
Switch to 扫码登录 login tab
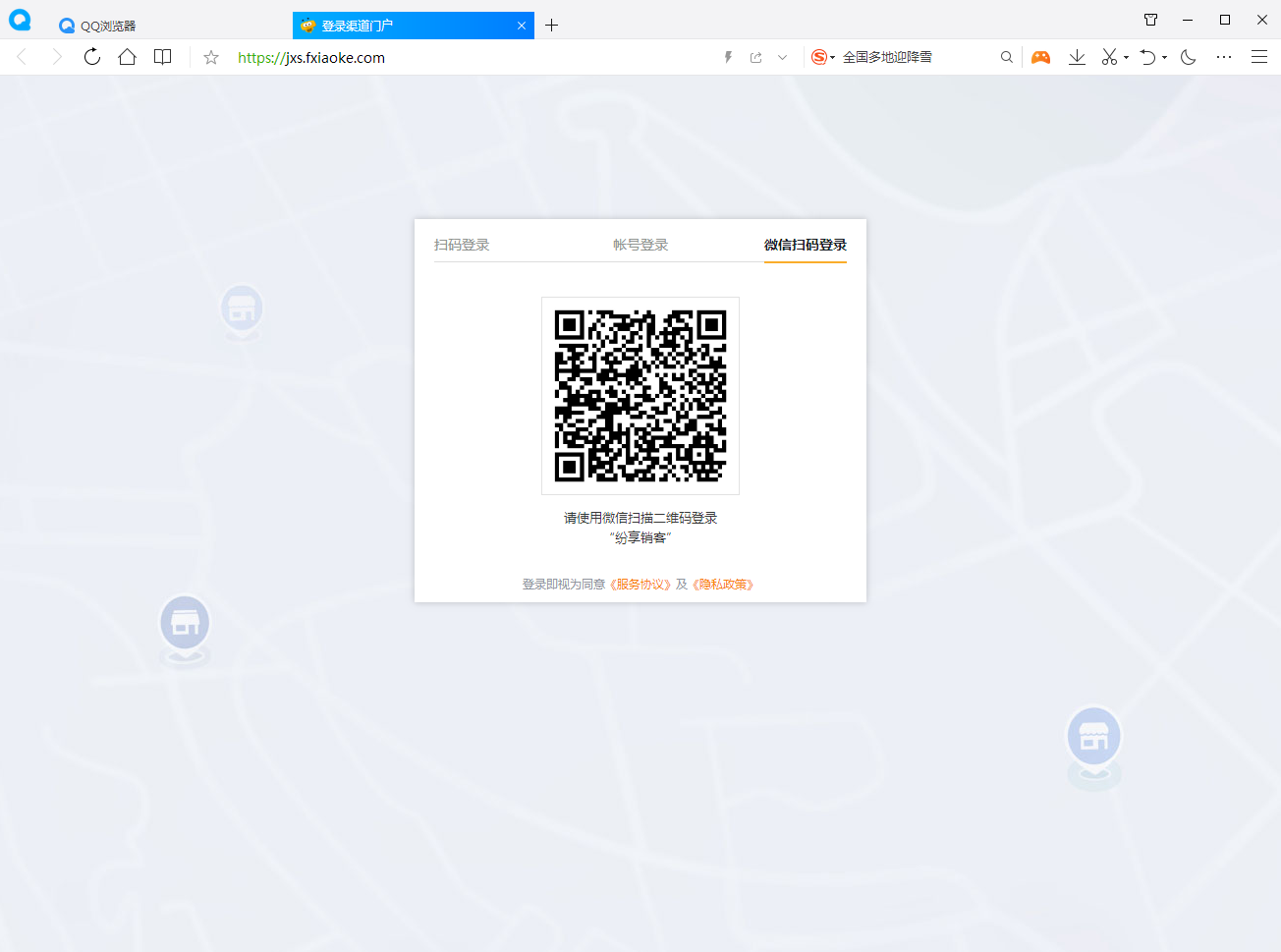point(462,245)
